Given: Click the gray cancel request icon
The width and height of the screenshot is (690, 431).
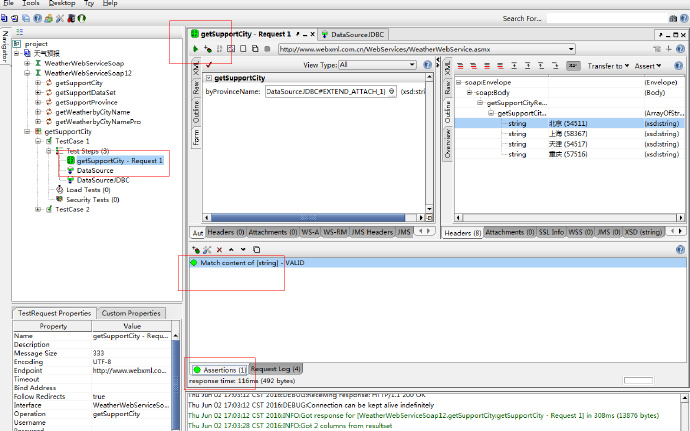Looking at the screenshot, I should [x=267, y=49].
